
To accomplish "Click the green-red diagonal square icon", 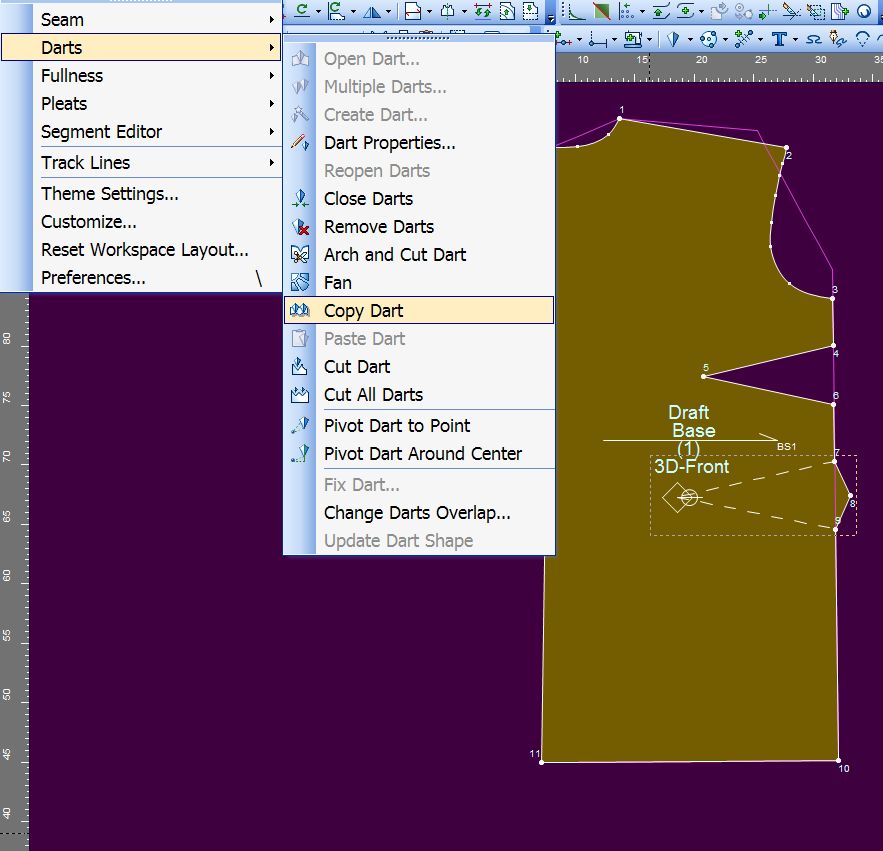I will (x=601, y=11).
